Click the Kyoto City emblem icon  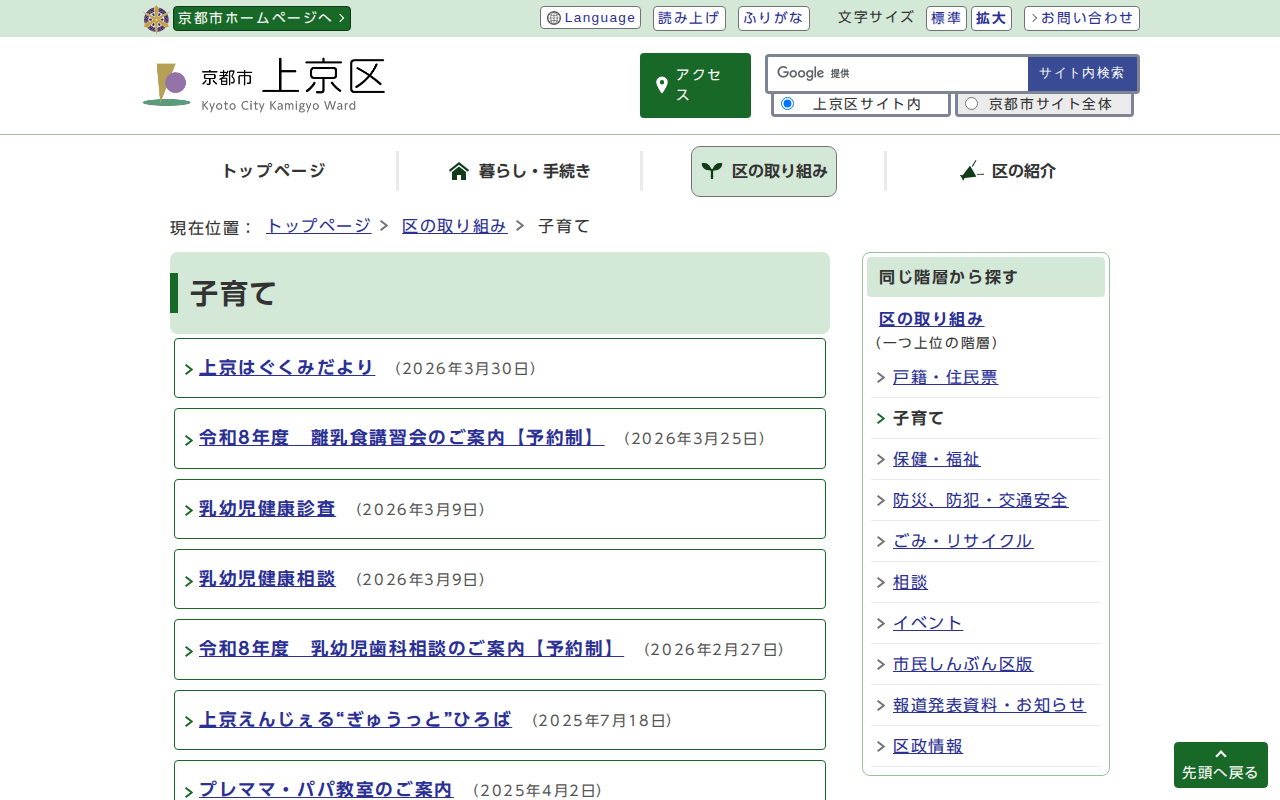point(156,19)
